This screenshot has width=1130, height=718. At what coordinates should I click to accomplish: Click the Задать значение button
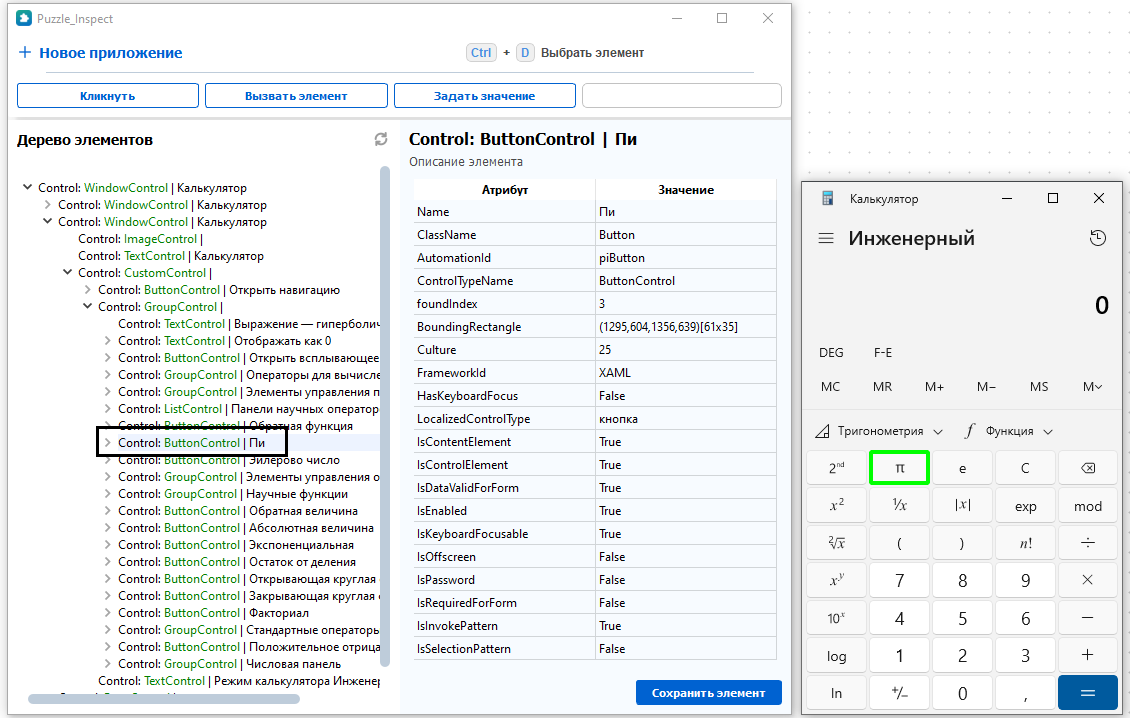click(484, 96)
